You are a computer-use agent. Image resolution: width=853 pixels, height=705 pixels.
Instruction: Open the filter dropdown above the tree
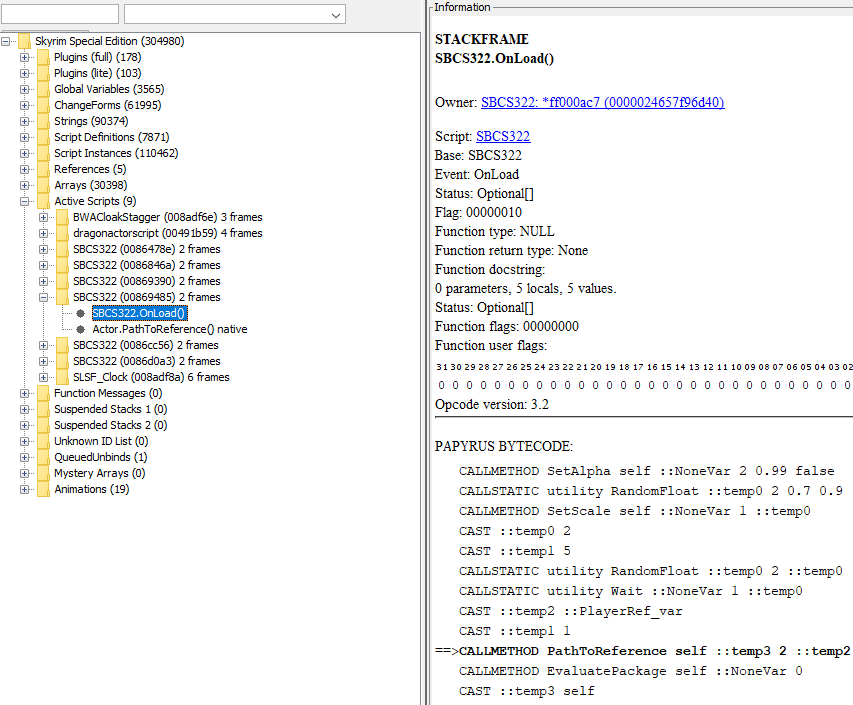[x=336, y=15]
